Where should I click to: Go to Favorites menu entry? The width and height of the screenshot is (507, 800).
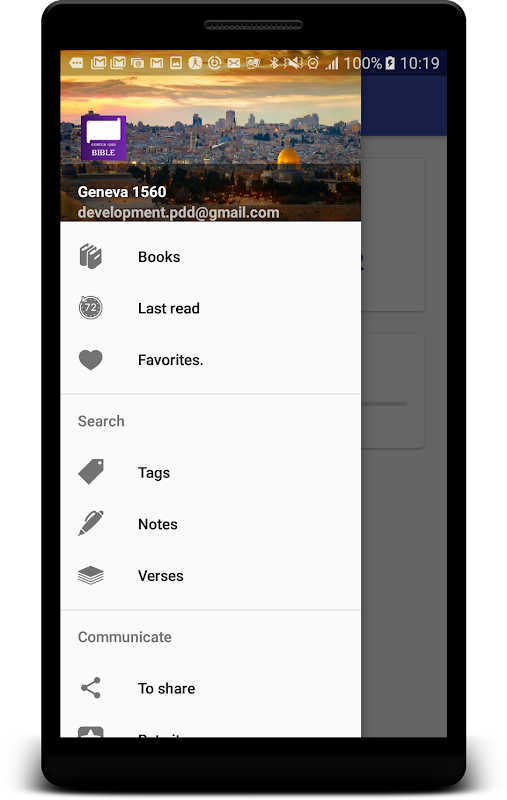pos(211,360)
